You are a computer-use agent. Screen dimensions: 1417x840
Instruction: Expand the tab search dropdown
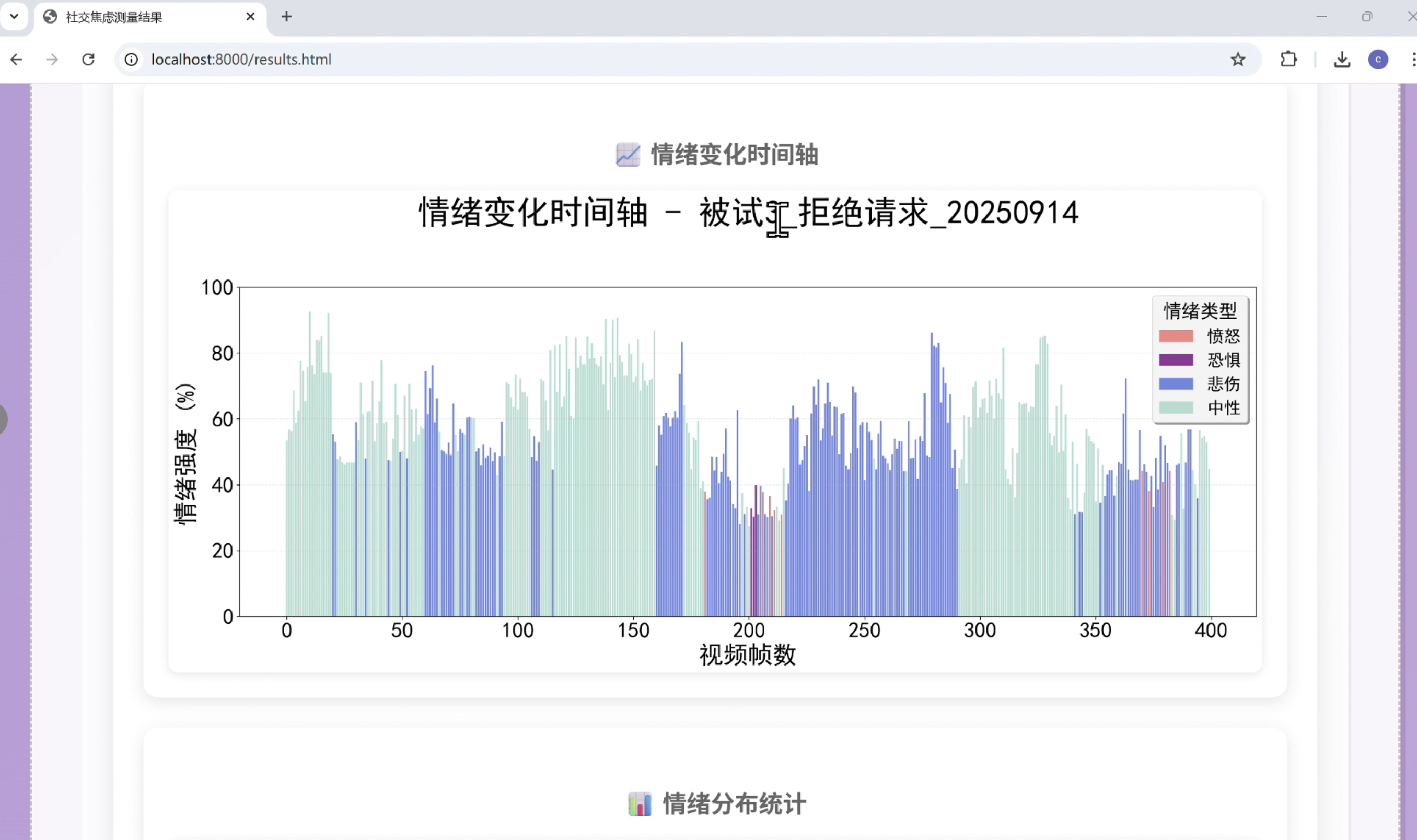tap(14, 16)
